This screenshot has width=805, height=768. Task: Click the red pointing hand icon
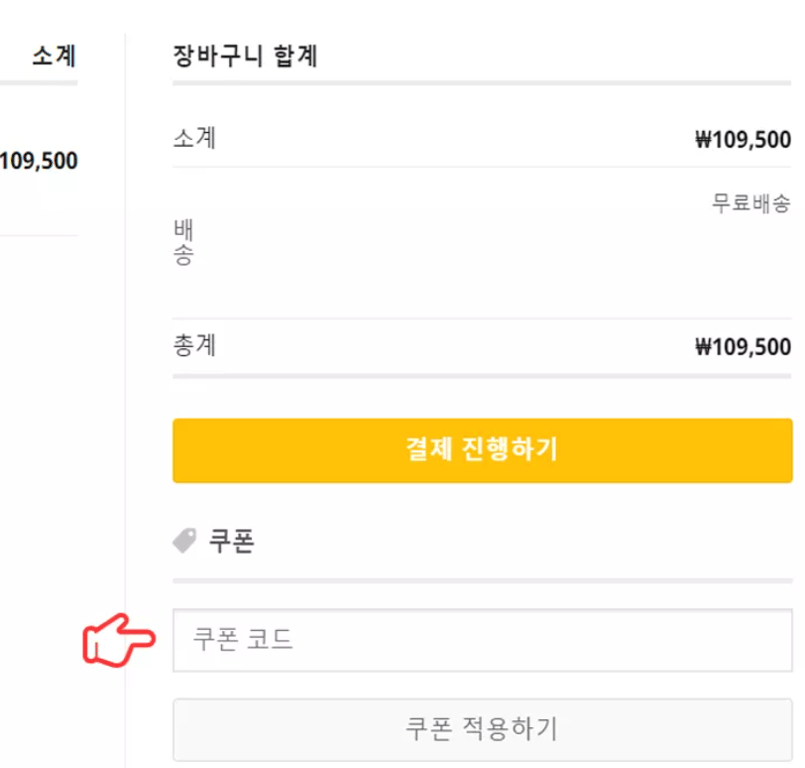click(x=118, y=641)
